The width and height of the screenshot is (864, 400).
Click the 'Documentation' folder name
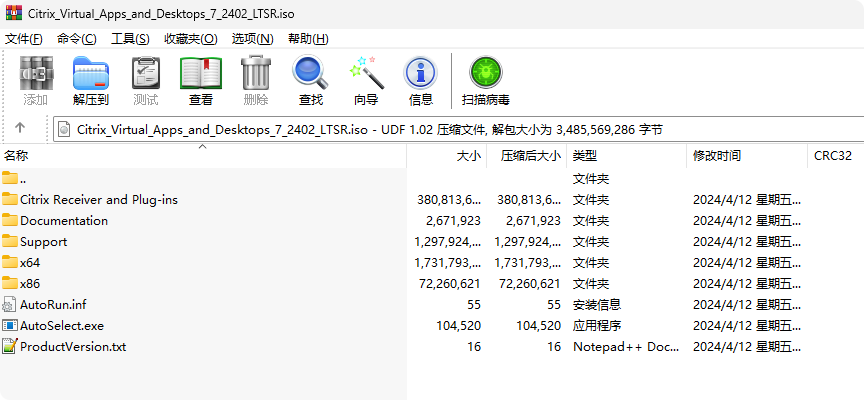tap(64, 220)
